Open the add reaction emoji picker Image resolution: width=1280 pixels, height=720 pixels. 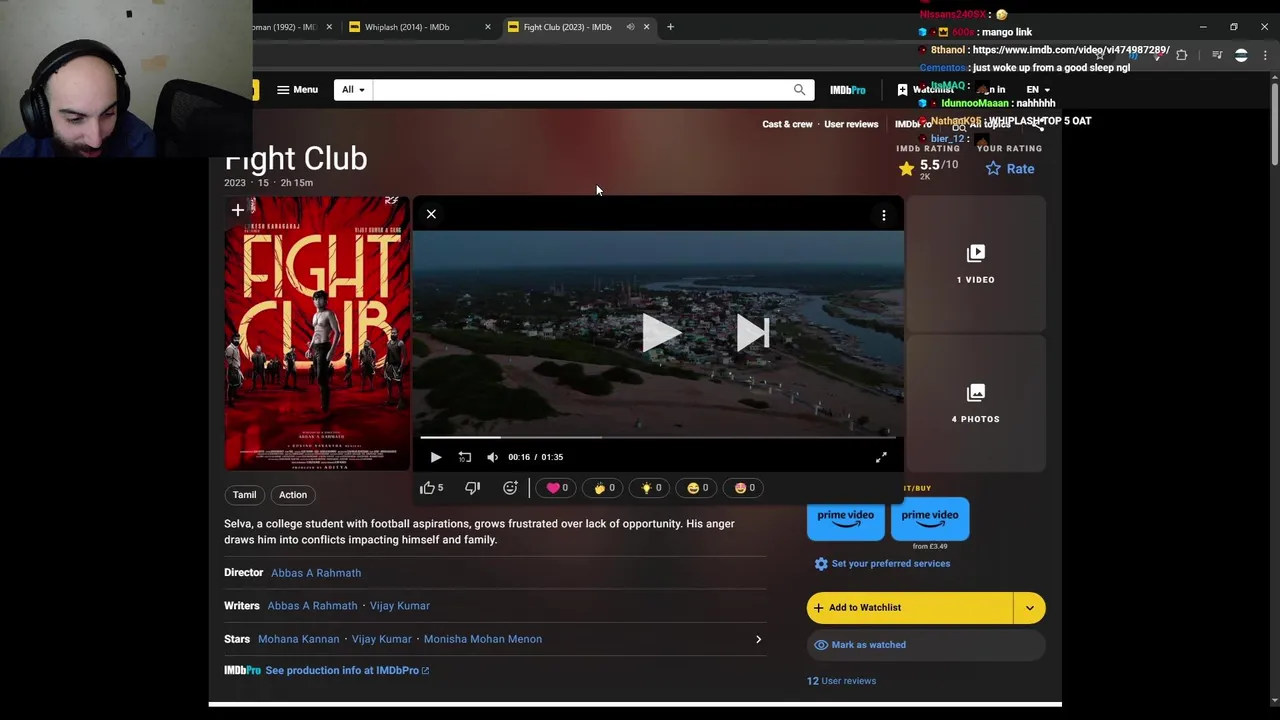(x=510, y=488)
